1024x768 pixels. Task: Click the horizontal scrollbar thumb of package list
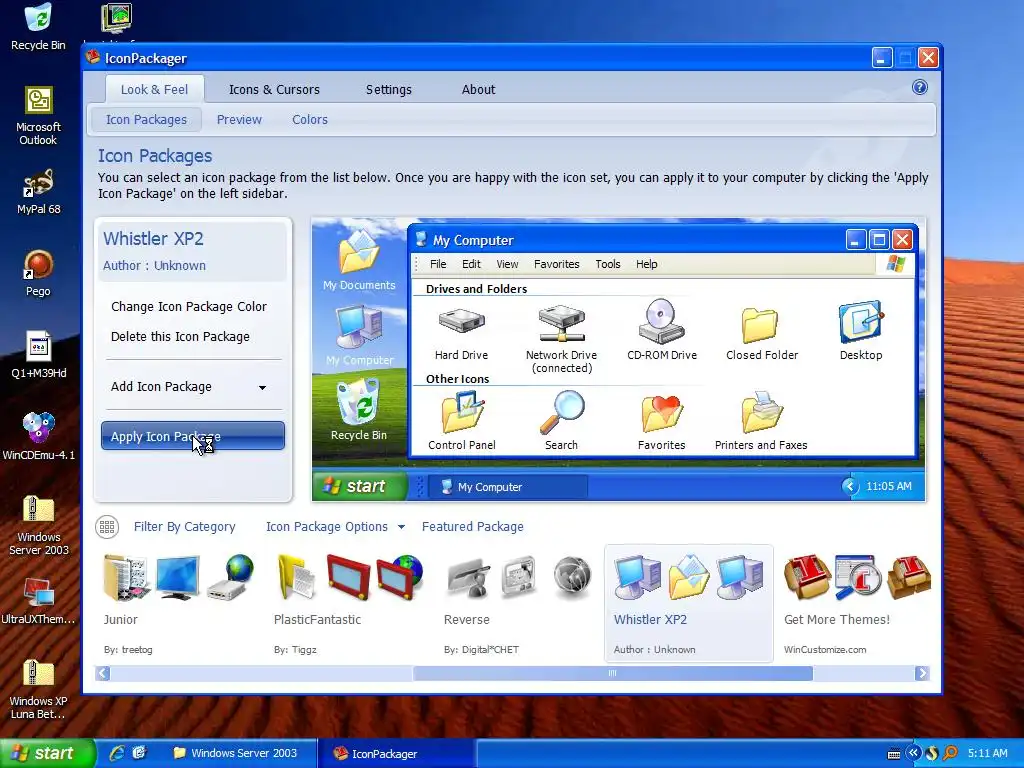pos(613,673)
